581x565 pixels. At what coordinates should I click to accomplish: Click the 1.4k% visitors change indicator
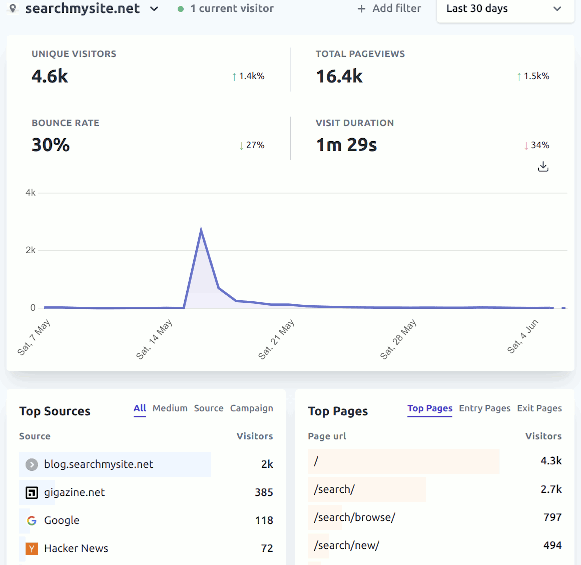pyautogui.click(x=248, y=76)
